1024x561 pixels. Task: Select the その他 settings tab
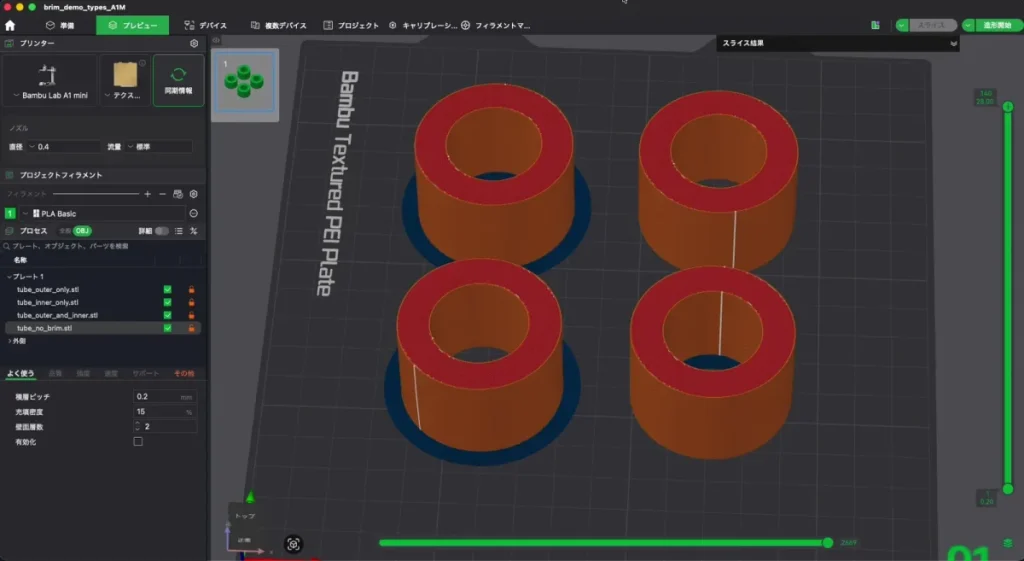tap(184, 374)
